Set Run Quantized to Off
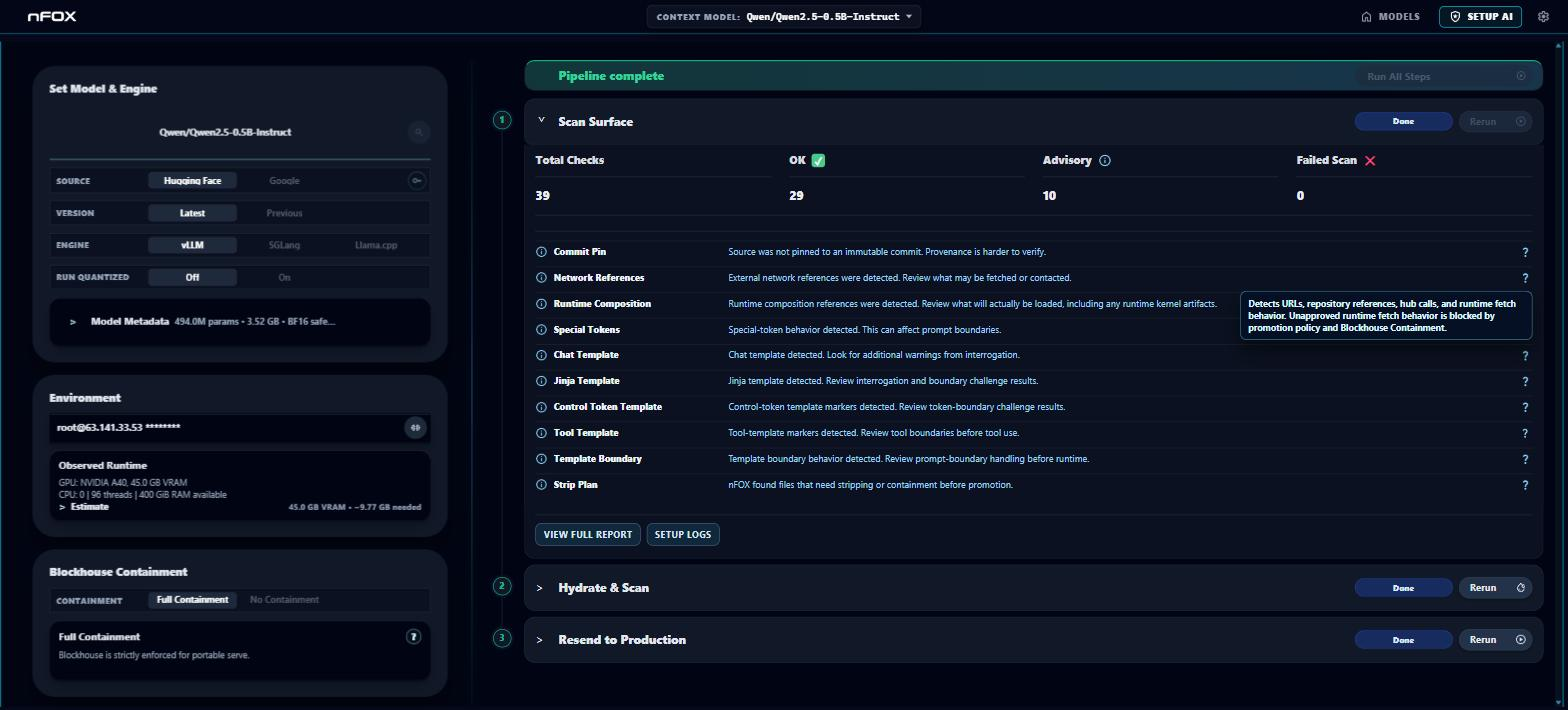1568x710 pixels. click(192, 277)
